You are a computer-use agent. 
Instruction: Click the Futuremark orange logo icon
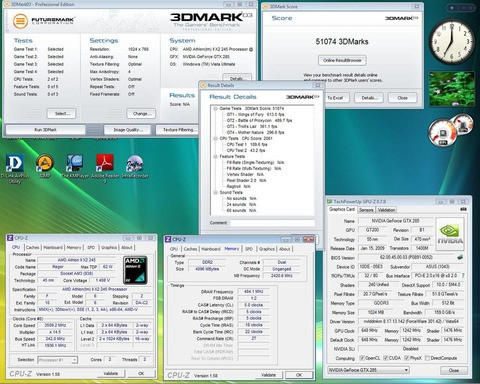[20, 21]
